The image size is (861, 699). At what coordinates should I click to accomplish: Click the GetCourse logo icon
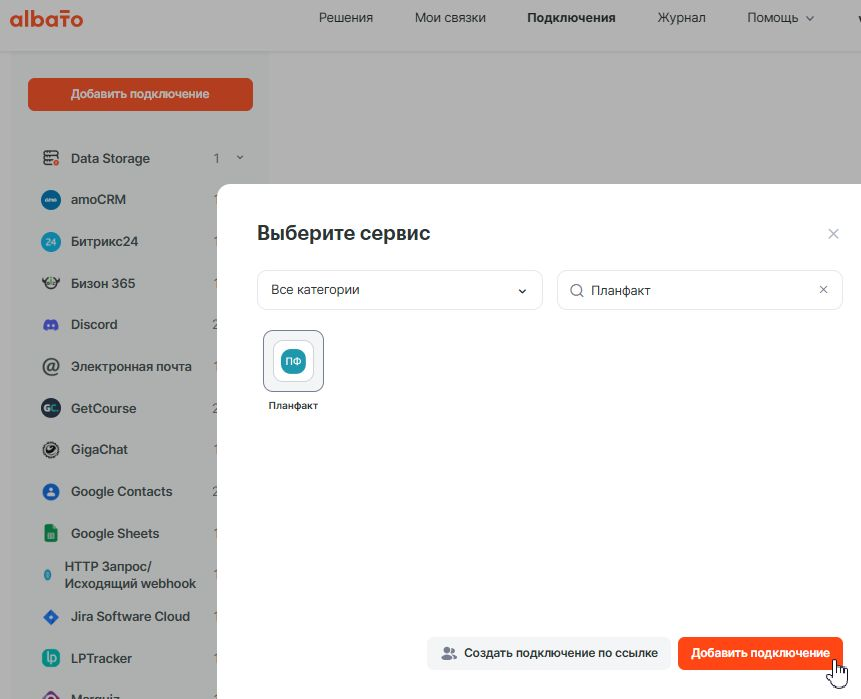coord(51,408)
